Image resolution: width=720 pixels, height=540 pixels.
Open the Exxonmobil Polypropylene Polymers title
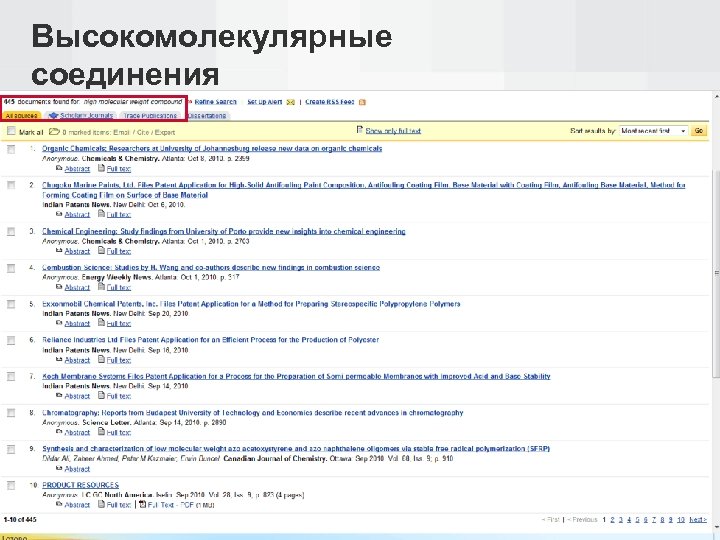click(x=251, y=304)
